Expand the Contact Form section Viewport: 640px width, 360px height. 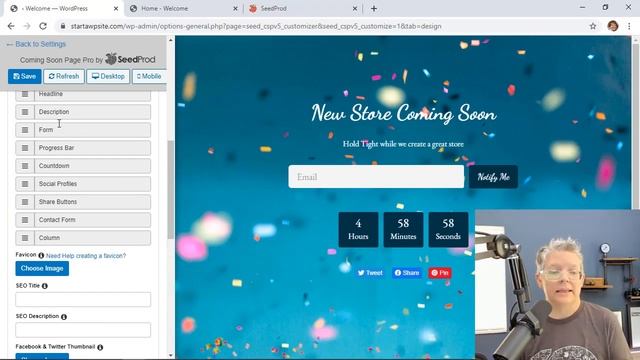[x=83, y=220]
